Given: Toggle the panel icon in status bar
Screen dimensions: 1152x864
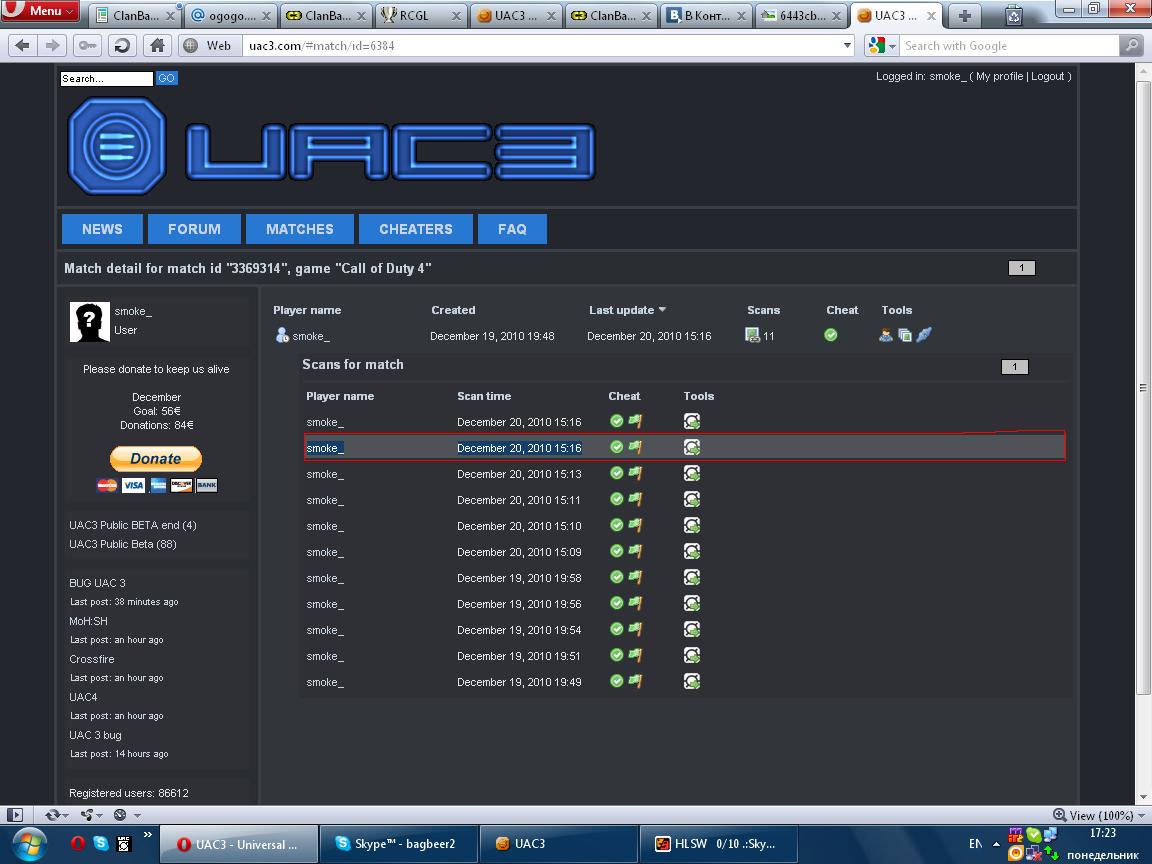Looking at the screenshot, I should click(x=15, y=815).
